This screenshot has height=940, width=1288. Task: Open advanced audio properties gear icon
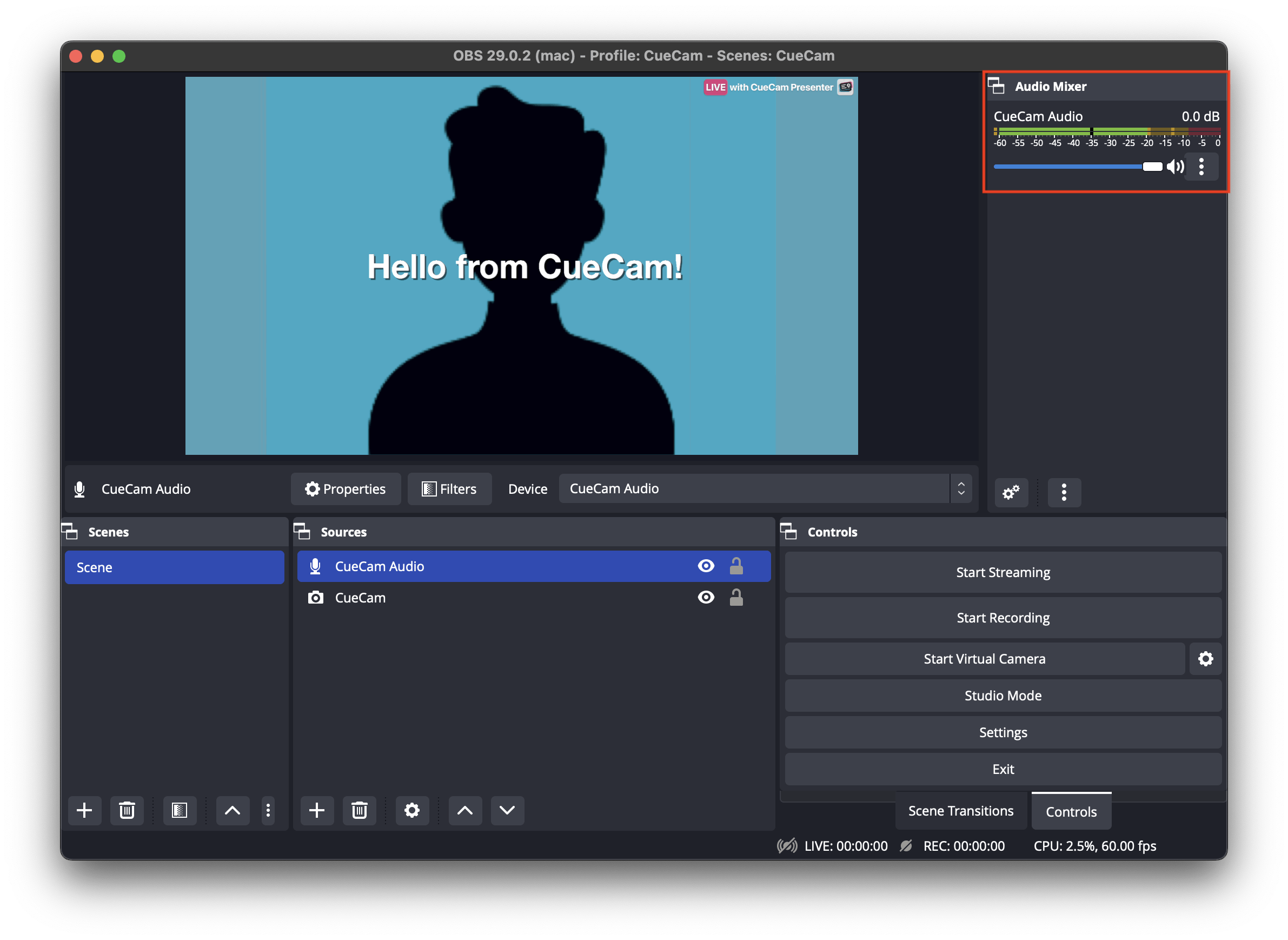tap(1011, 492)
